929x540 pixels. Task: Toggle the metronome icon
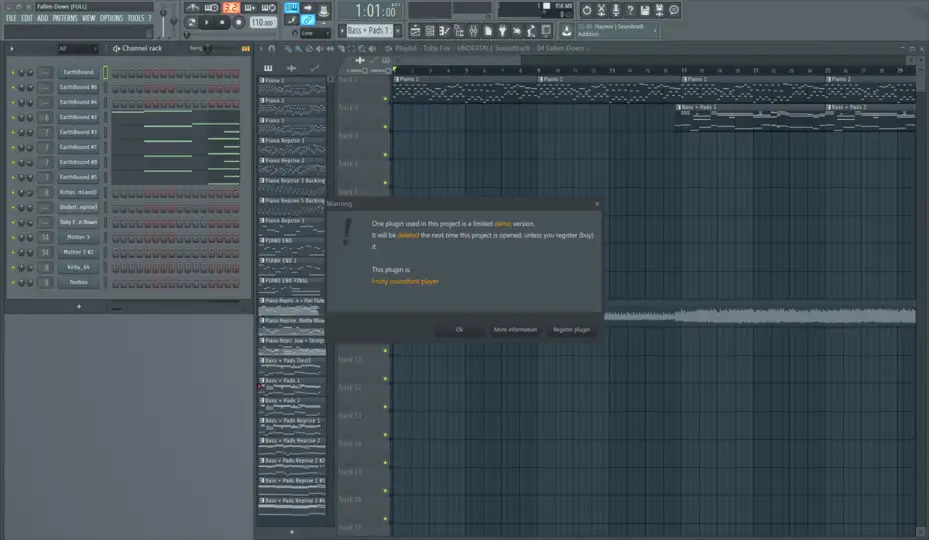pyautogui.click(x=192, y=8)
